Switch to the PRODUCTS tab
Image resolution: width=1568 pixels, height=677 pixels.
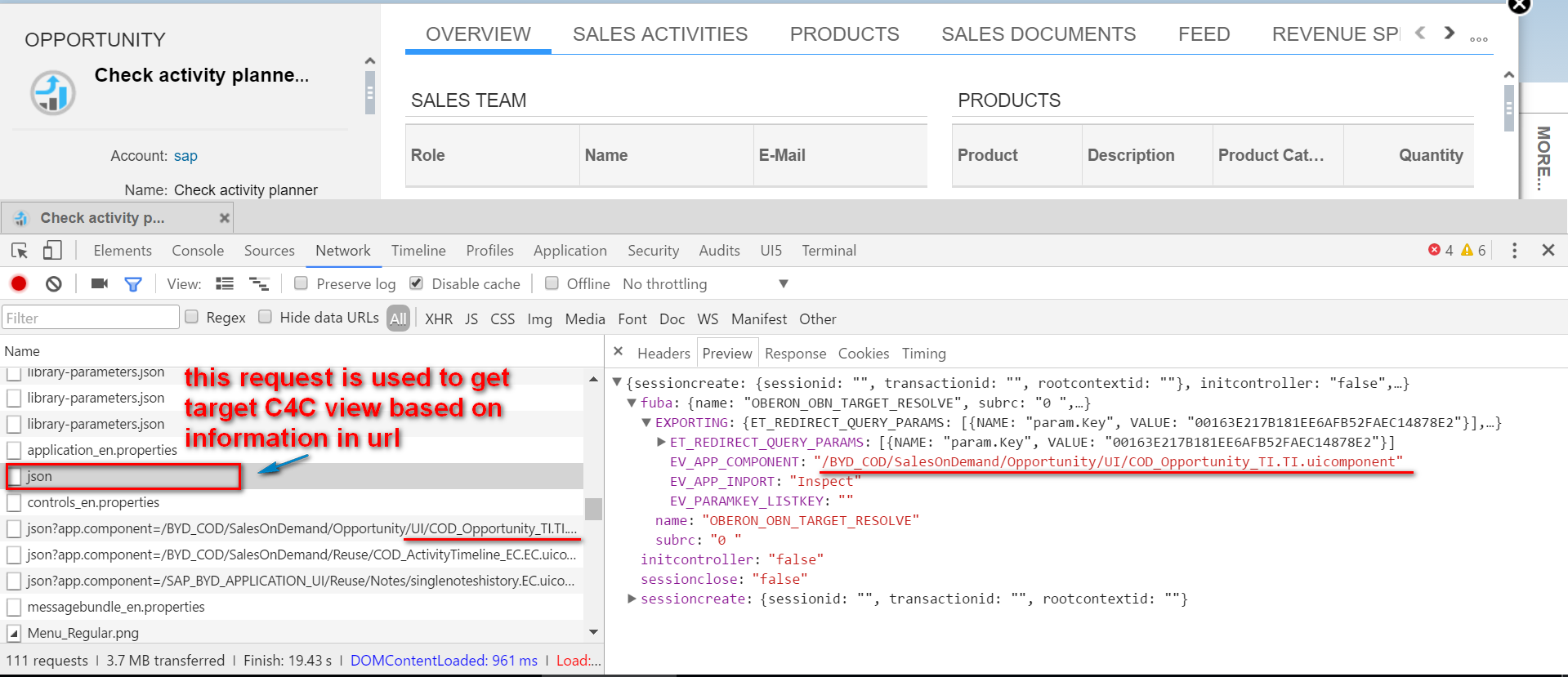[844, 34]
